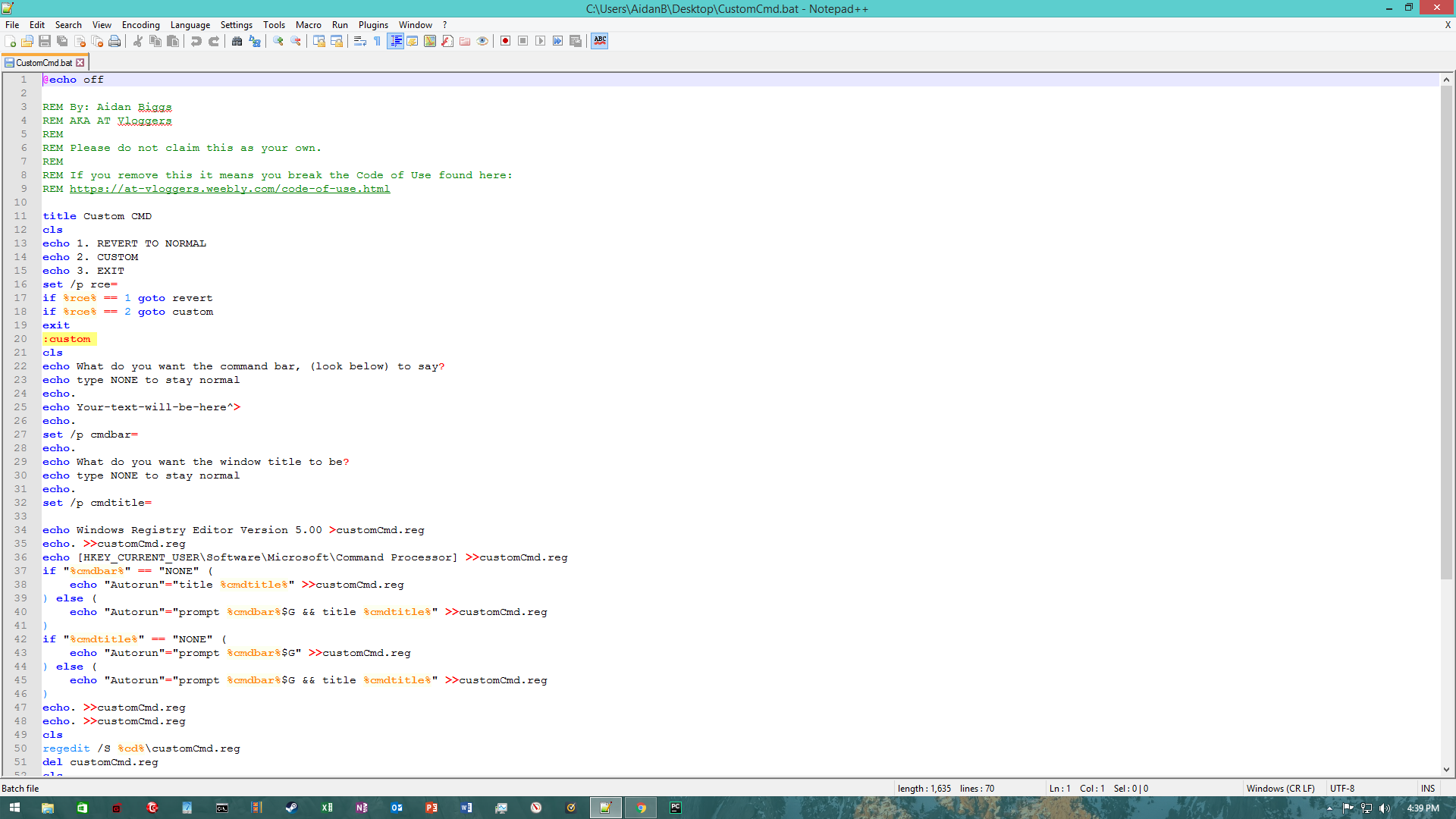Viewport: 1456px width, 819px height.
Task: Click the Syntax highlight checker icon
Action: 599,40
